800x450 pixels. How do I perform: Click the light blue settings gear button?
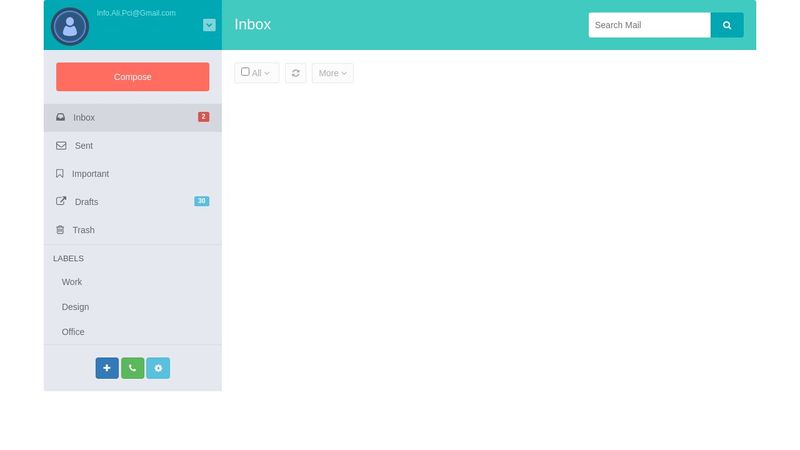tap(158, 368)
